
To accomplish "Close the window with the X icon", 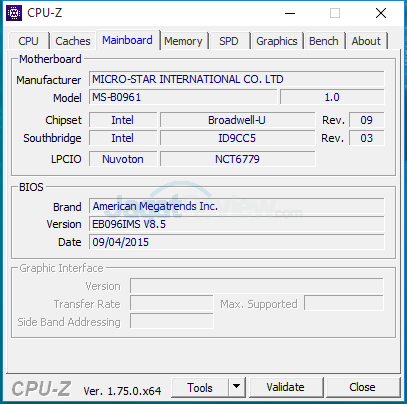I will 381,13.
